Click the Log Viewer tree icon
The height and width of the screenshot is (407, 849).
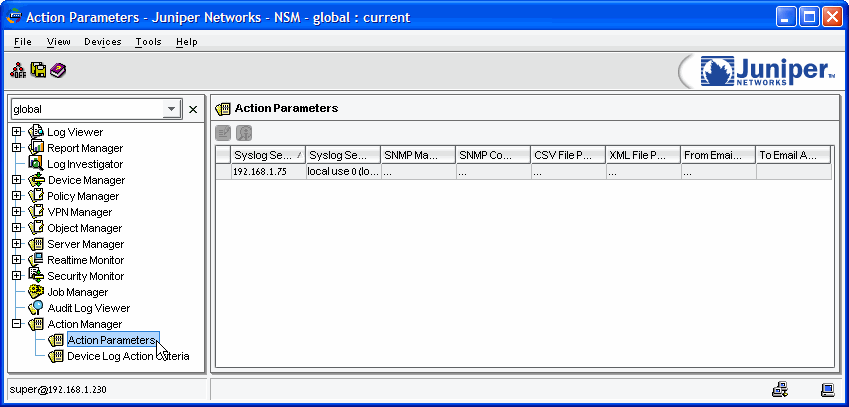pyautogui.click(x=36, y=132)
